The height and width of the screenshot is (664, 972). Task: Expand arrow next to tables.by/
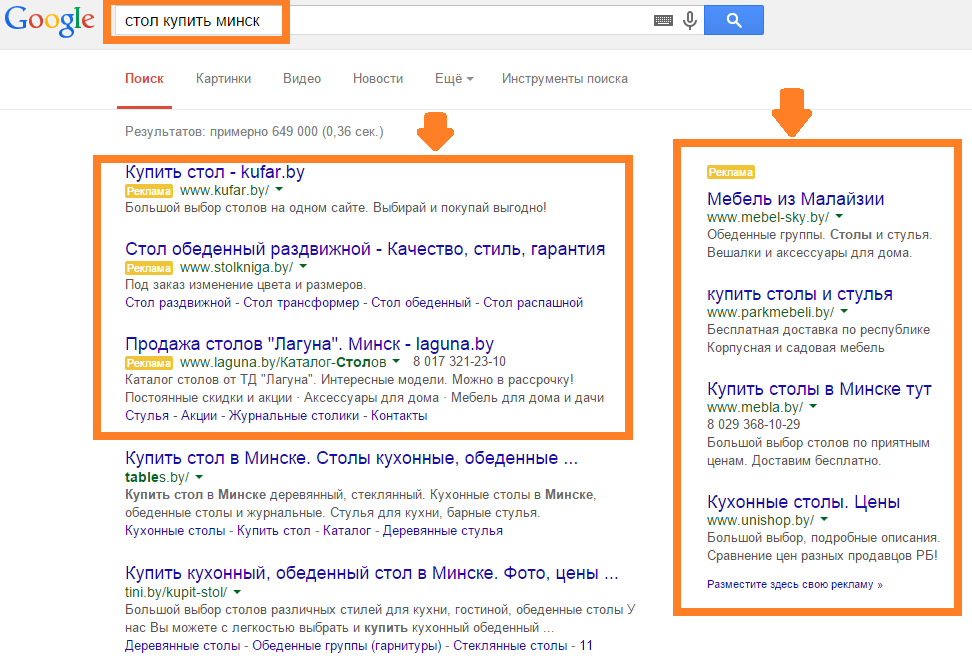pyautogui.click(x=199, y=477)
